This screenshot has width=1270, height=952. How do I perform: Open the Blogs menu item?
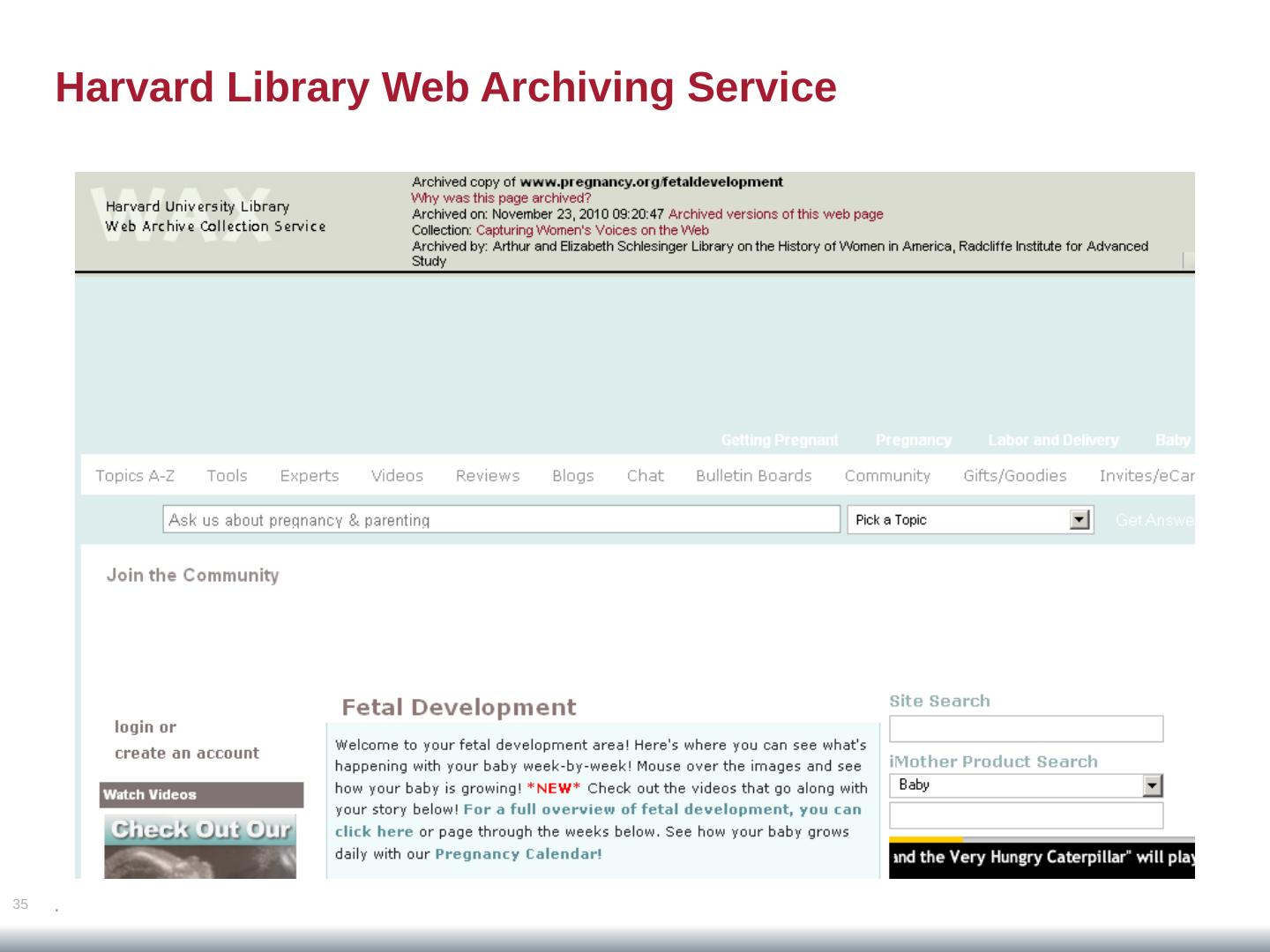coord(573,476)
